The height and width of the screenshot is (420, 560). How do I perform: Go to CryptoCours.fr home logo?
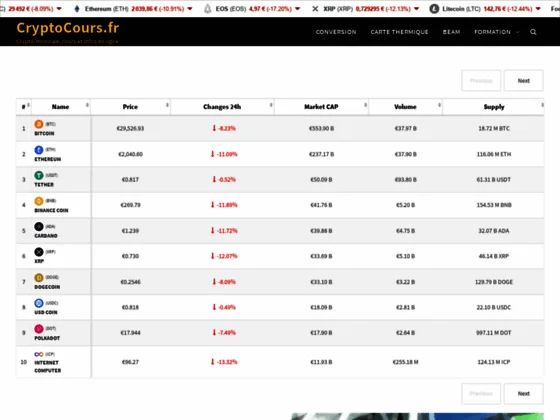[68, 28]
